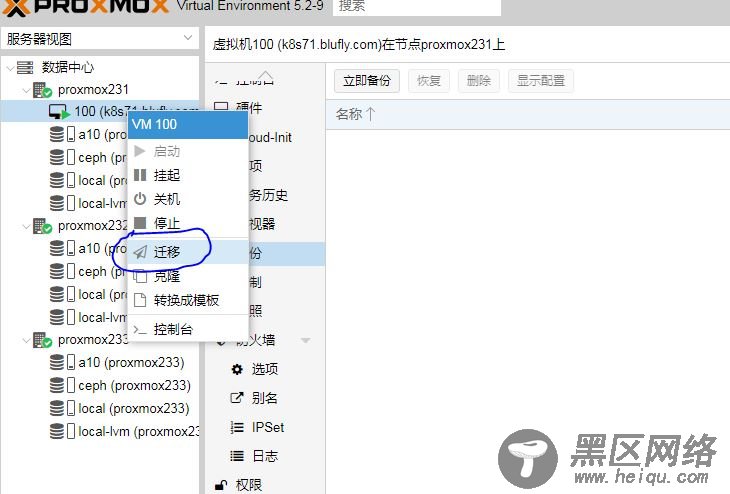This screenshot has height=494, width=730.
Task: Select the local (proxmox233) tree row
Action: coord(100,408)
